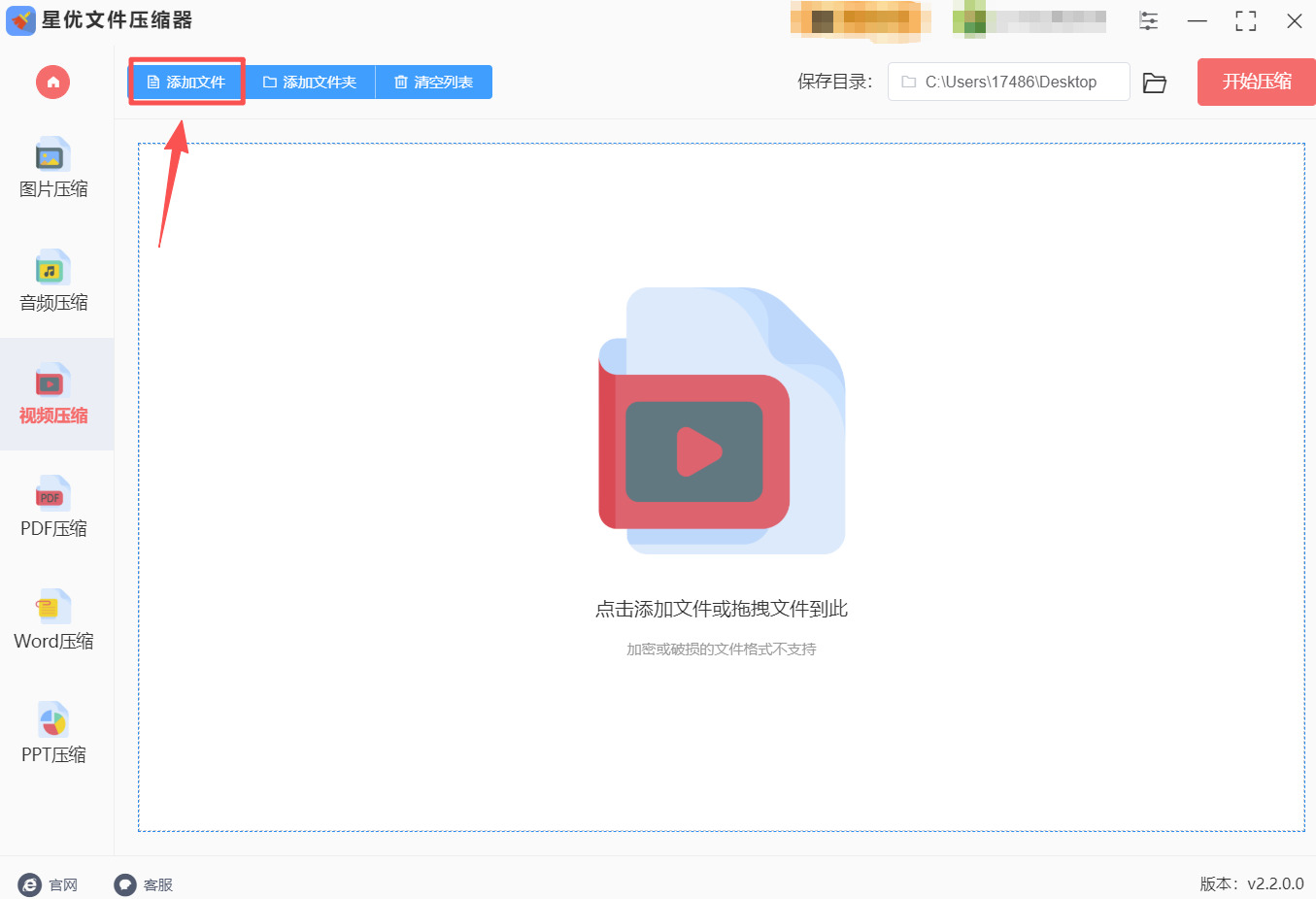The width and height of the screenshot is (1316, 899).
Task: Click the 添加文件夹 add folder button
Action: (309, 82)
